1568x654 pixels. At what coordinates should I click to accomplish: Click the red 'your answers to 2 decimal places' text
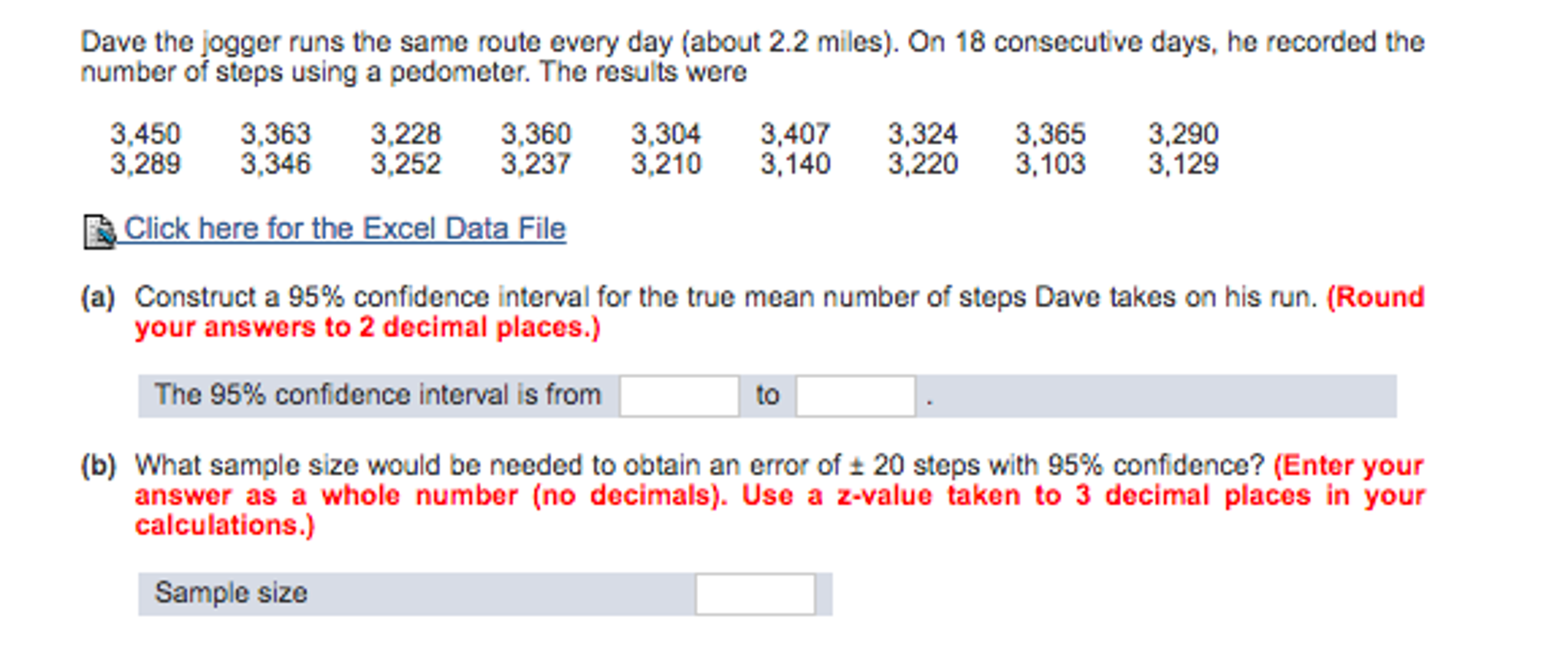click(x=367, y=327)
